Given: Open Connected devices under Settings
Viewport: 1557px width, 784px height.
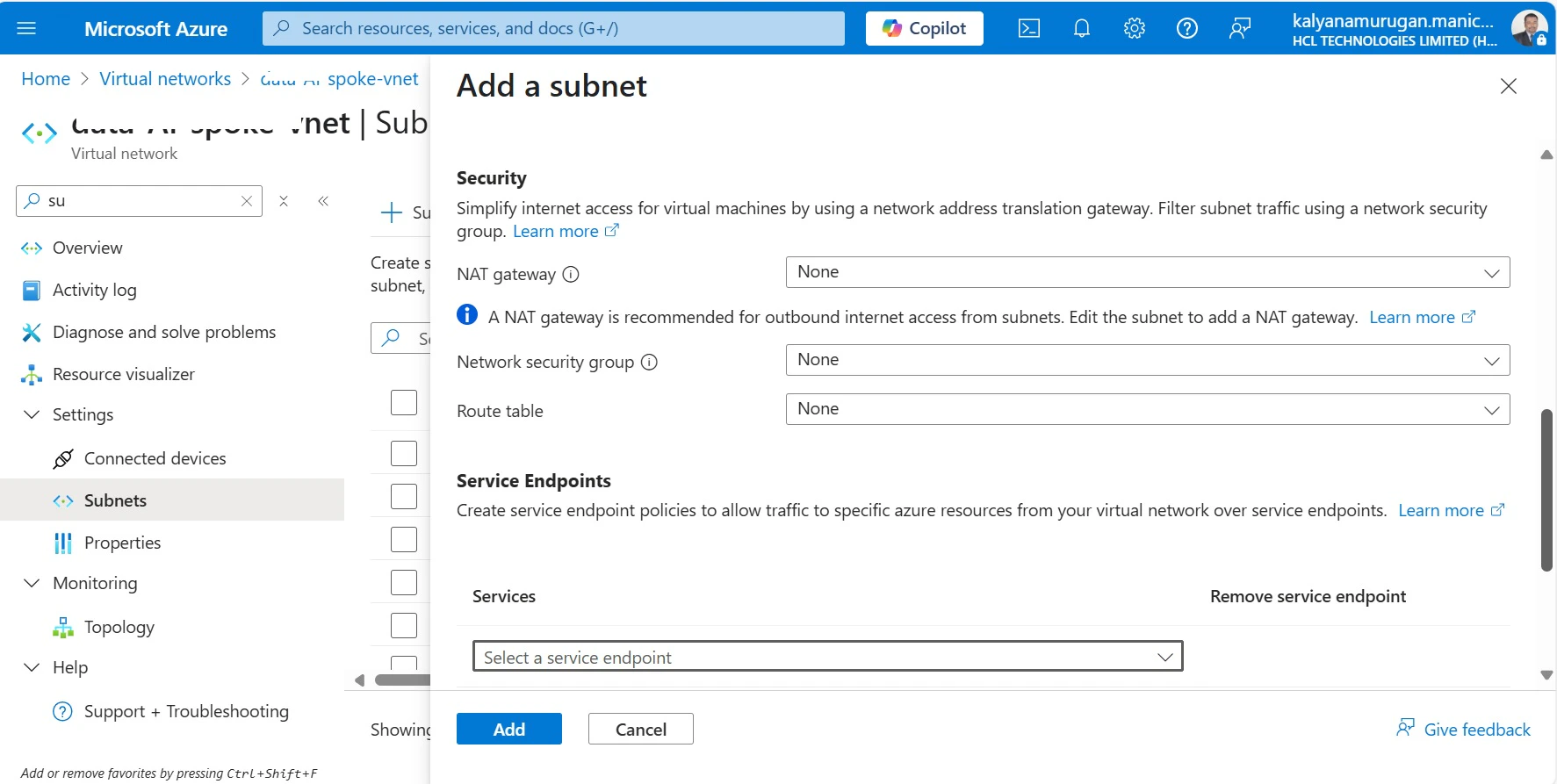Looking at the screenshot, I should click(x=155, y=458).
